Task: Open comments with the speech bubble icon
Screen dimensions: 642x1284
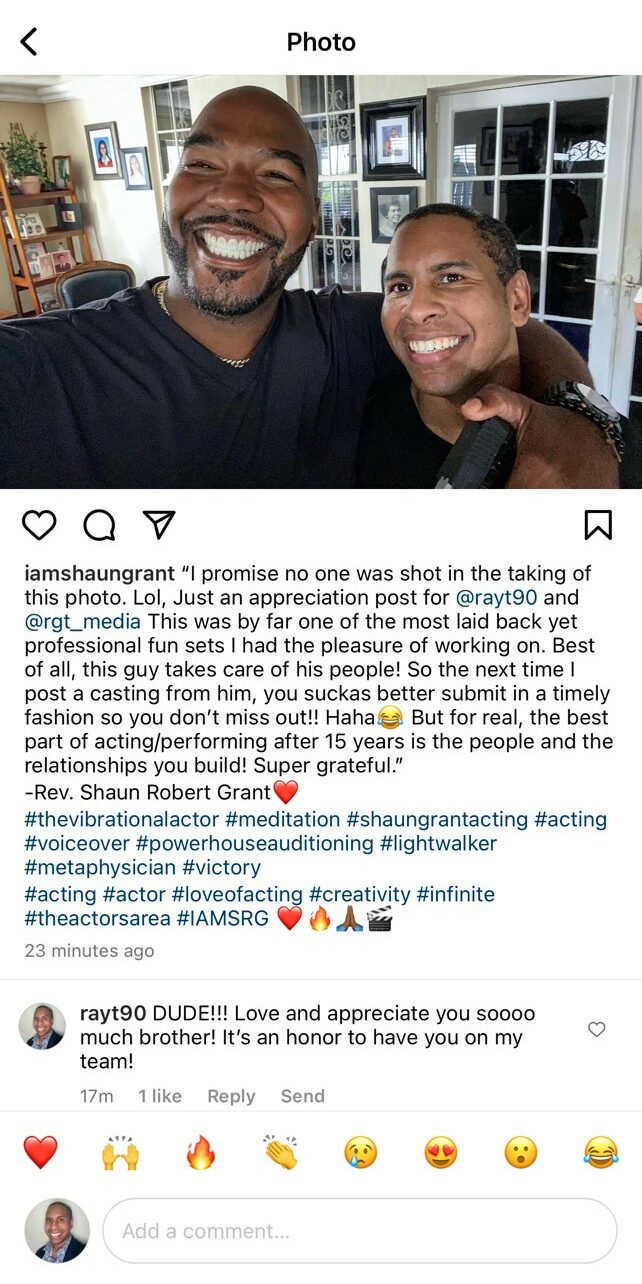Action: coord(99,525)
